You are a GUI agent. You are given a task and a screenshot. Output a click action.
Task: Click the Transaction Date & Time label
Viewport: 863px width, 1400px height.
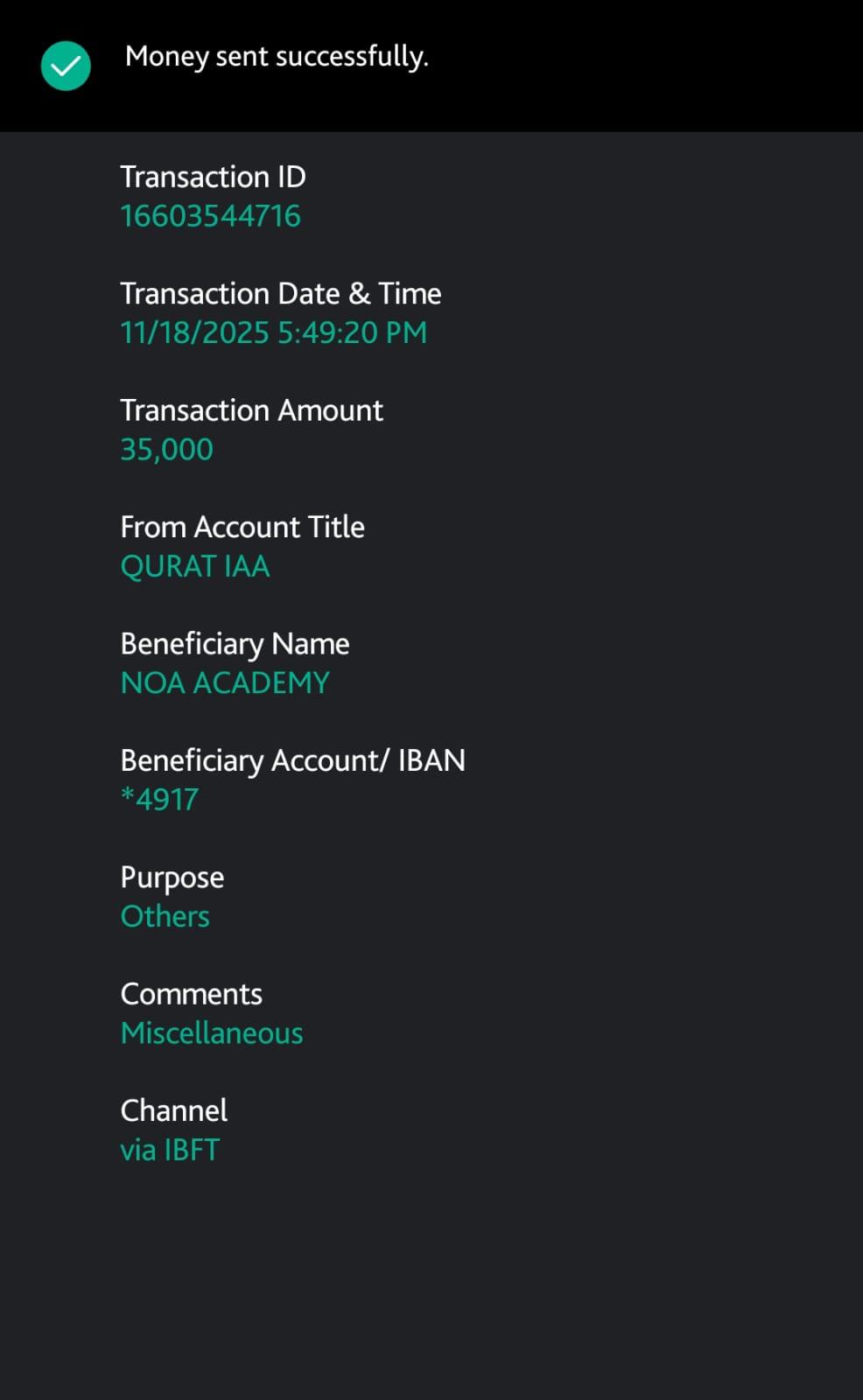pyautogui.click(x=280, y=294)
